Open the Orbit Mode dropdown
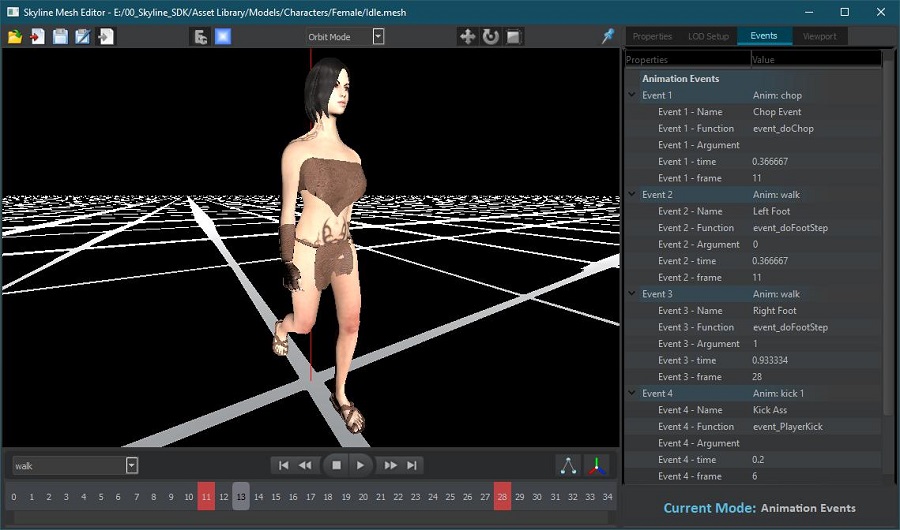The image size is (900, 530). [378, 37]
